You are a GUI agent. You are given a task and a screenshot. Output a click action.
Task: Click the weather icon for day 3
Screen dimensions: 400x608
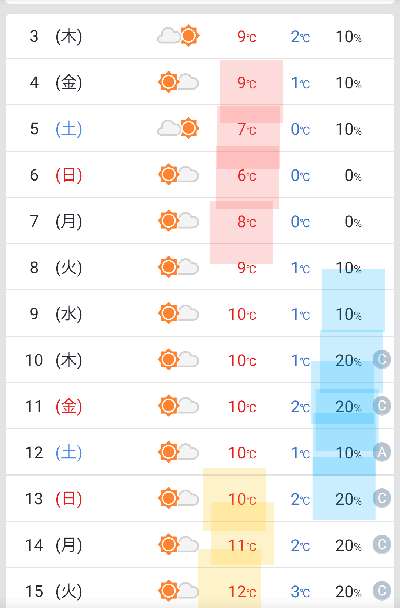tap(178, 36)
